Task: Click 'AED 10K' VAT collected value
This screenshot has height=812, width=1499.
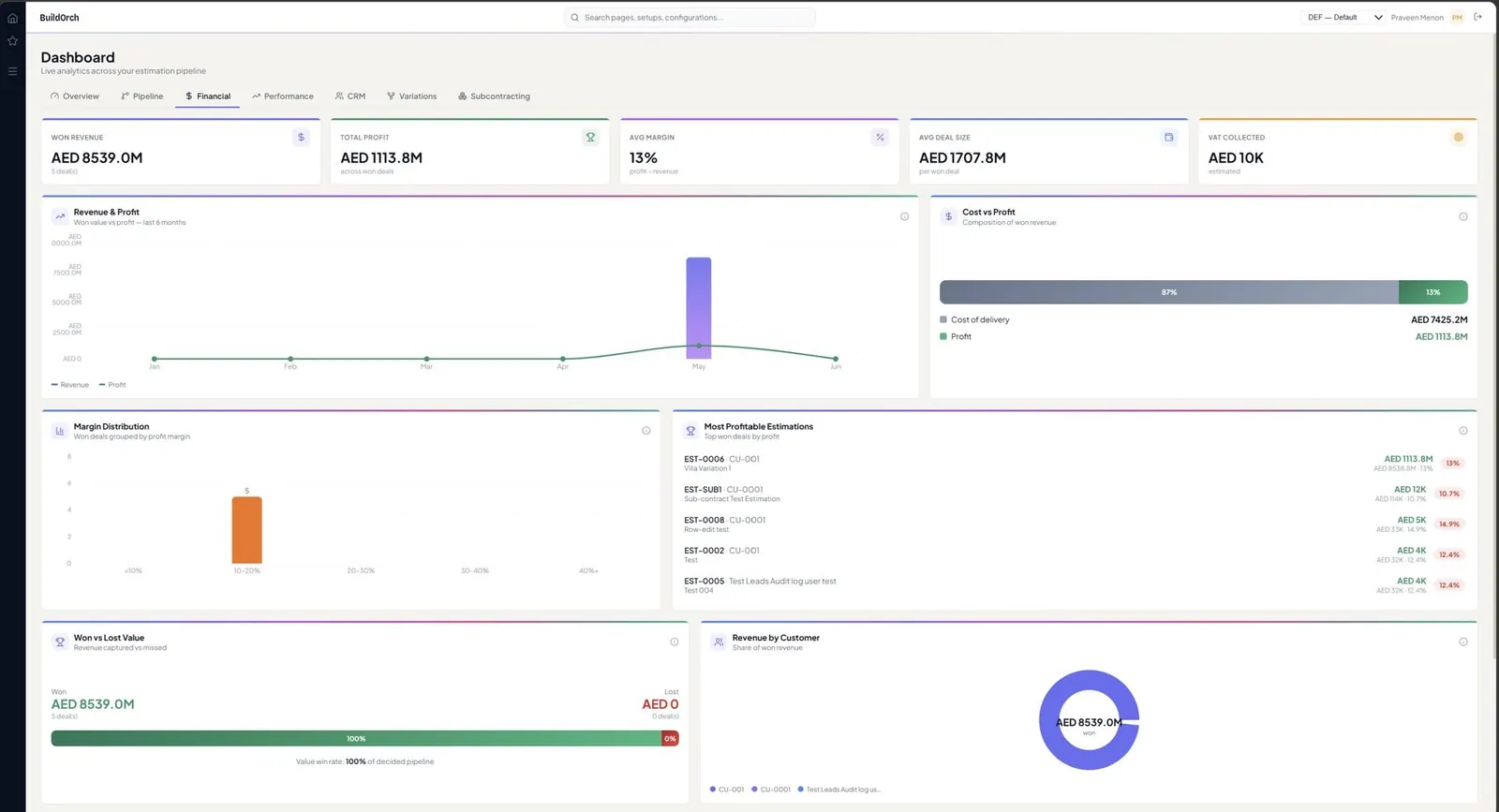Action: coord(1236,158)
